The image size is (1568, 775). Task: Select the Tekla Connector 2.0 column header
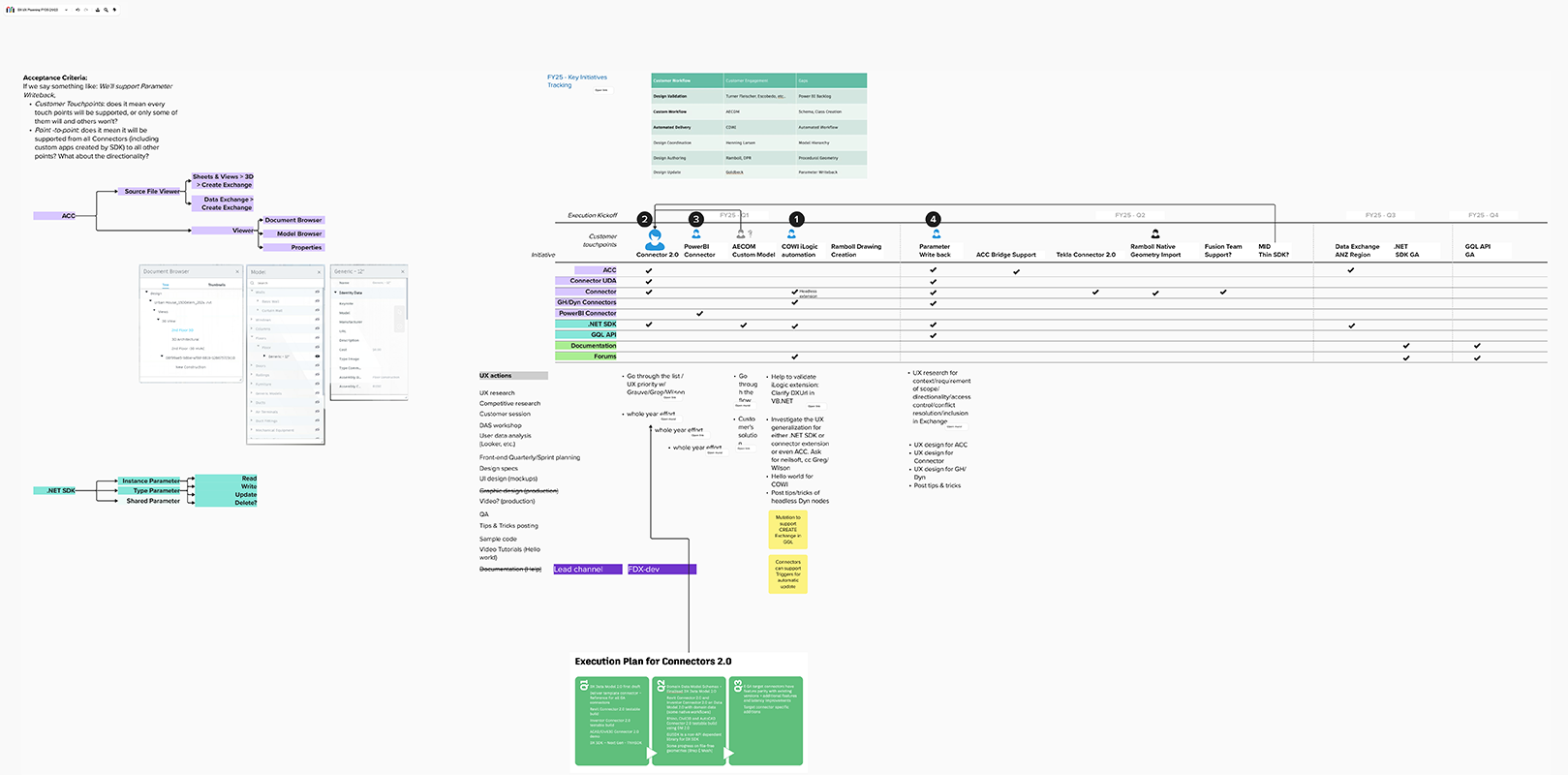coord(1086,255)
